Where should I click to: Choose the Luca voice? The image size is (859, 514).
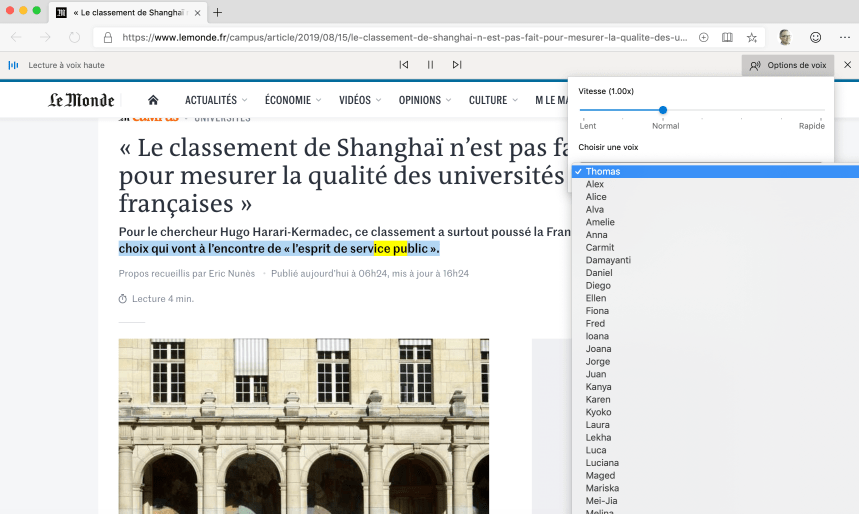(x=715, y=450)
